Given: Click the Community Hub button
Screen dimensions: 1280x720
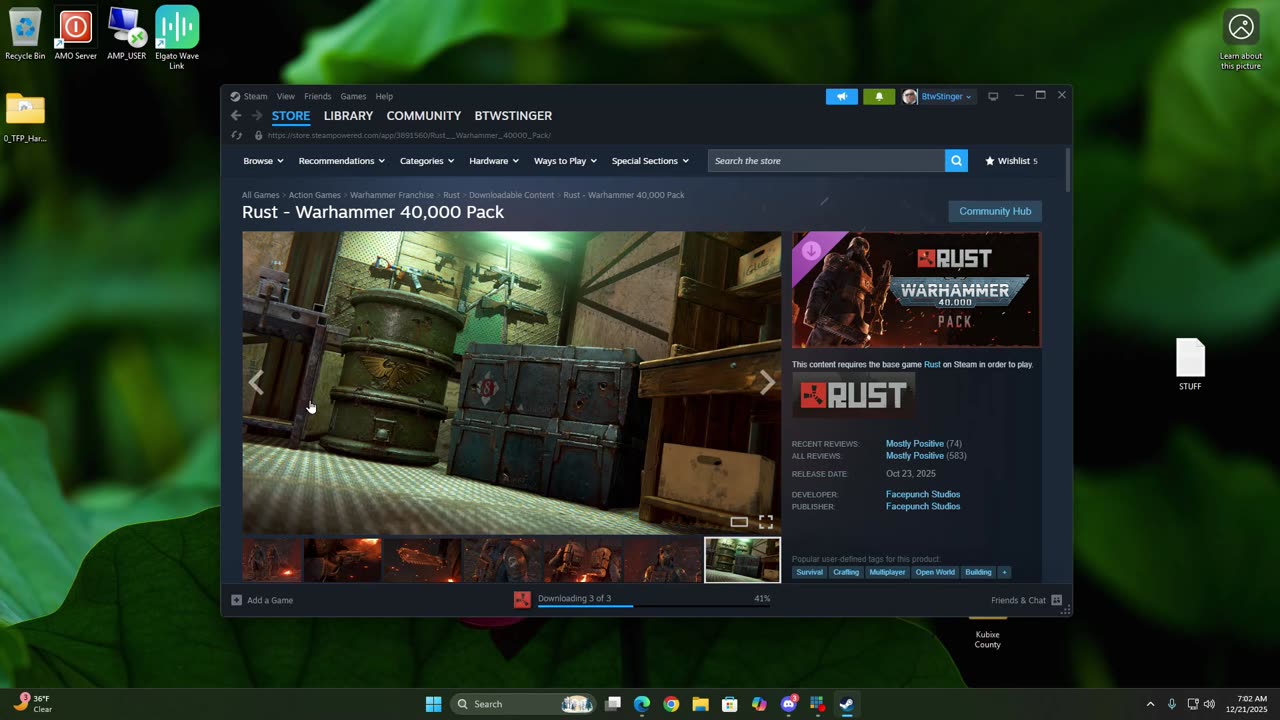Looking at the screenshot, I should [995, 211].
